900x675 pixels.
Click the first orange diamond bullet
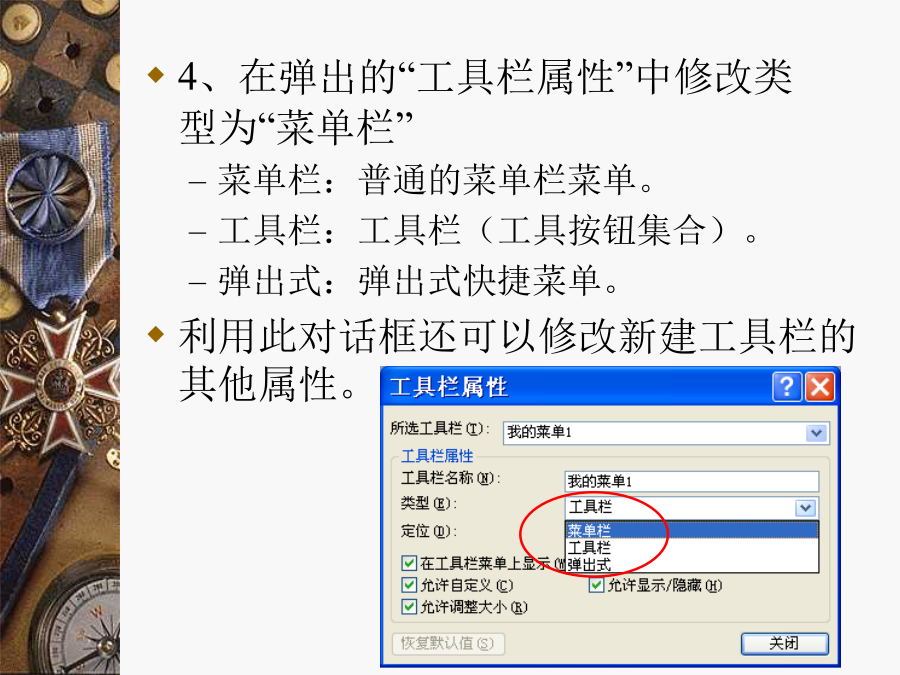pos(156,74)
